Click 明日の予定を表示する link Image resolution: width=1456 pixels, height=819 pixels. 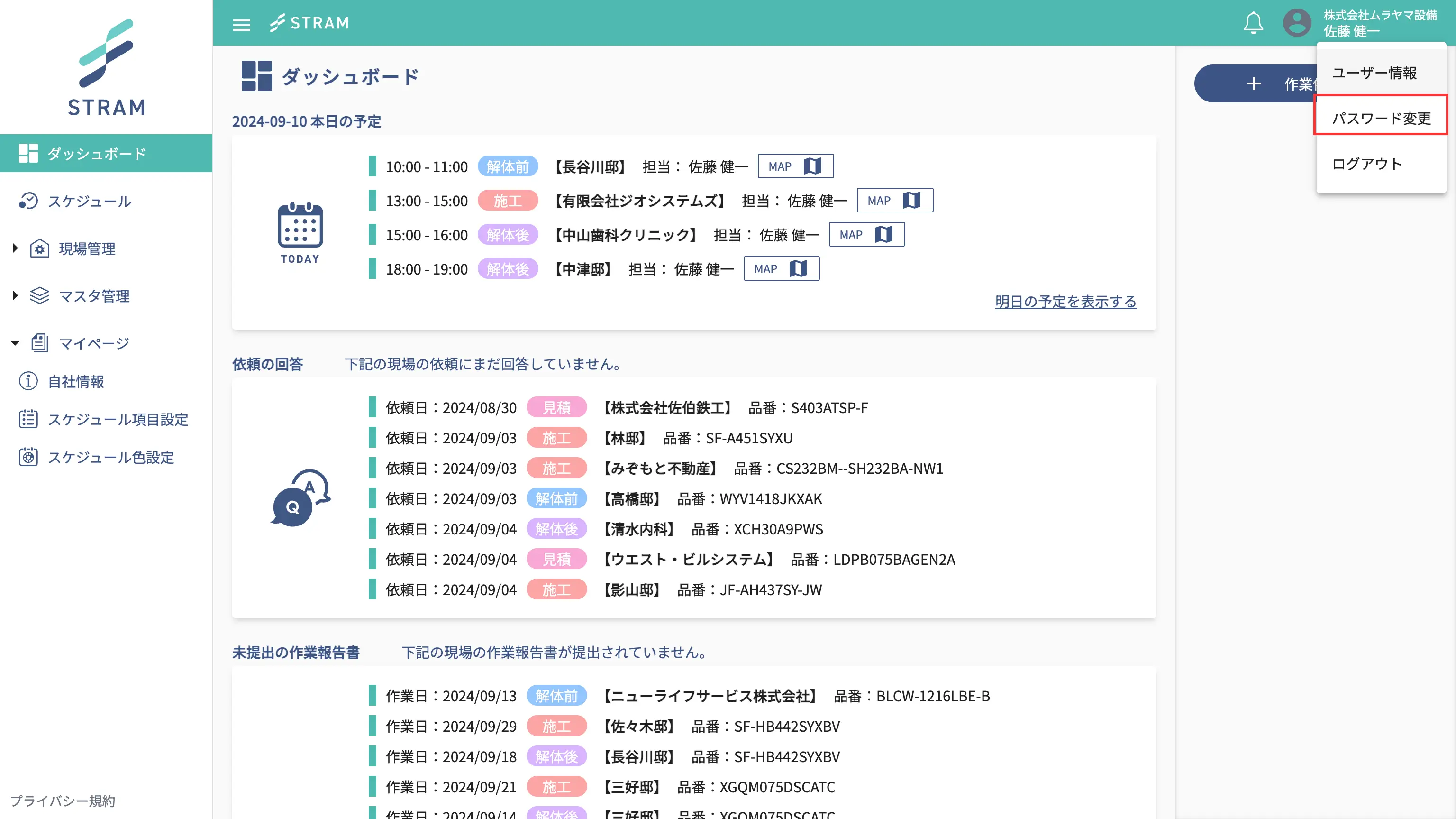pos(1065,302)
